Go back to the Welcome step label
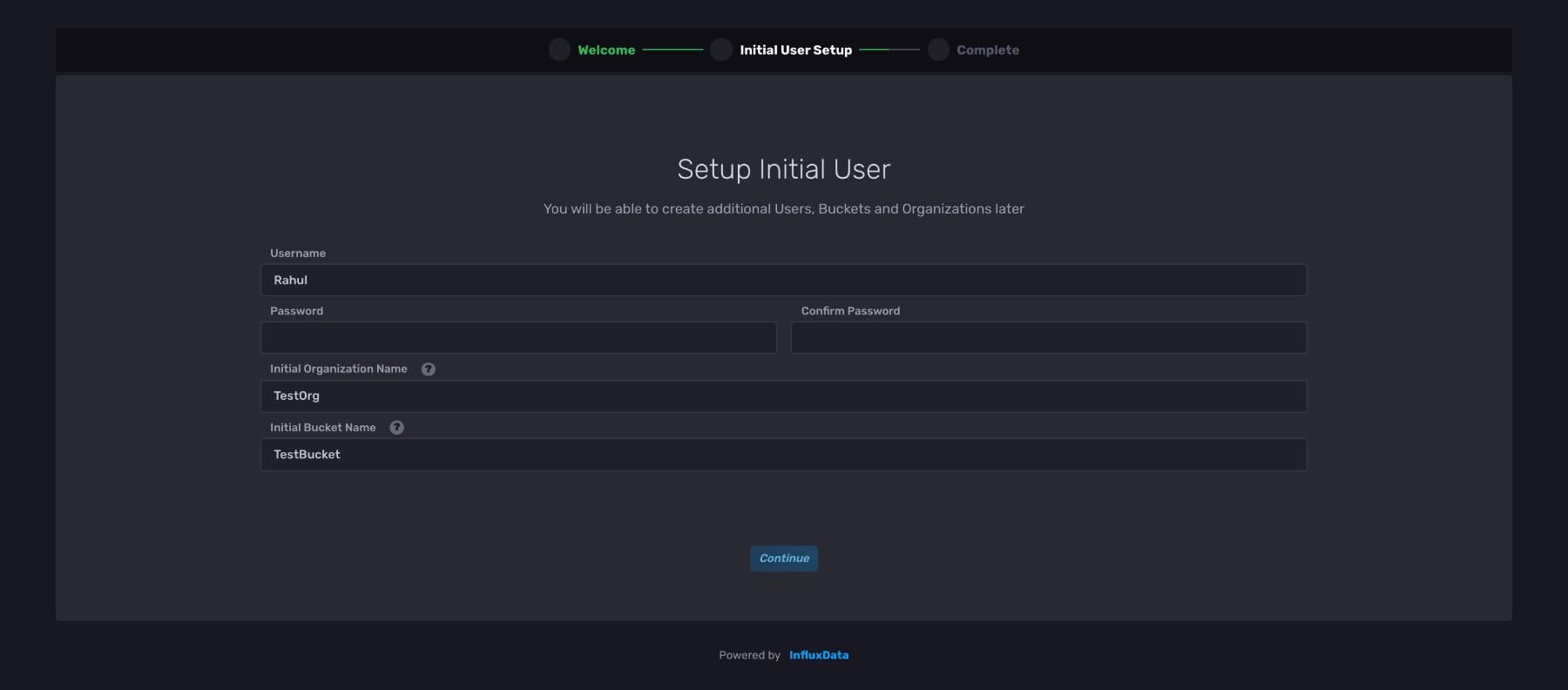 click(x=606, y=51)
